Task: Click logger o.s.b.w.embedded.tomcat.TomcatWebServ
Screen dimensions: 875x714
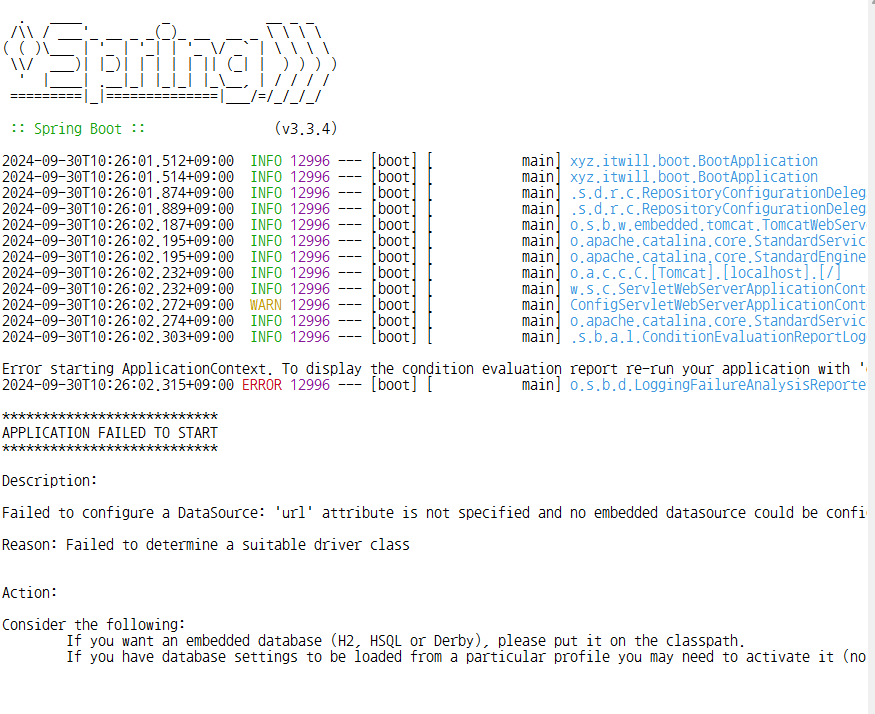Action: pyautogui.click(x=718, y=225)
